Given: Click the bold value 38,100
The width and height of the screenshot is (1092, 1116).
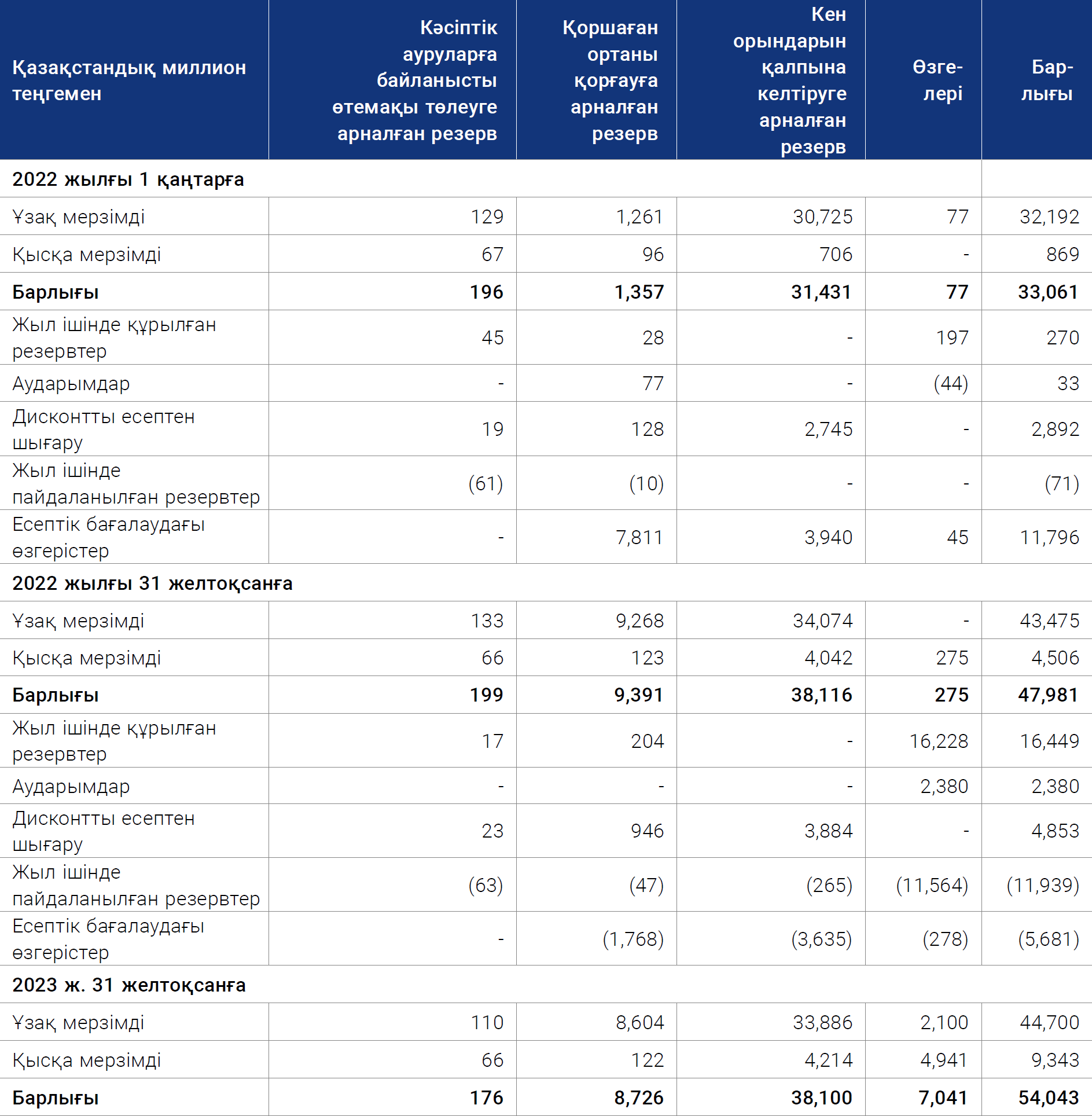Looking at the screenshot, I should click(x=822, y=1098).
